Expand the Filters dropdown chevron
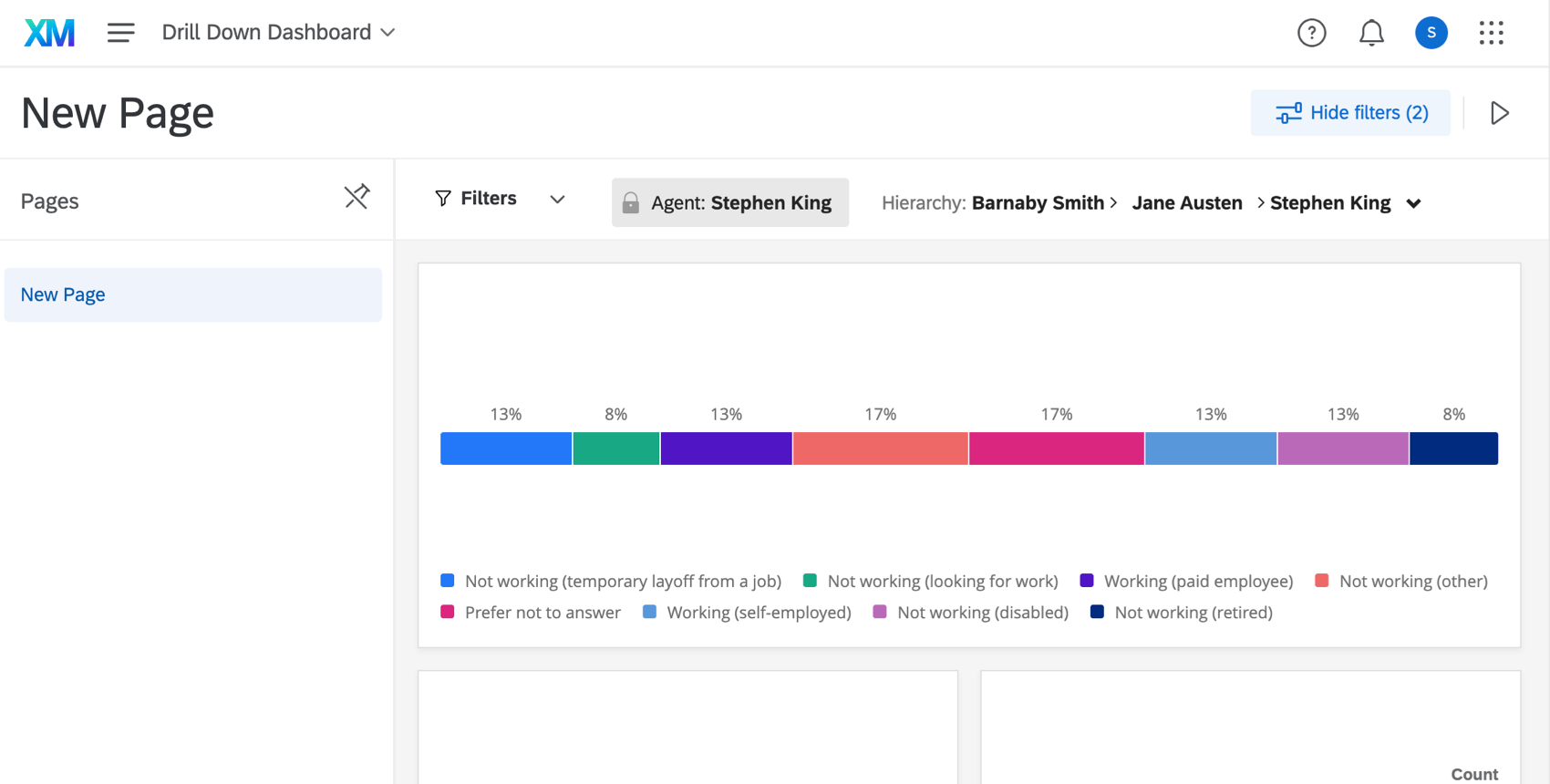Image resolution: width=1550 pixels, height=784 pixels. pyautogui.click(x=557, y=199)
